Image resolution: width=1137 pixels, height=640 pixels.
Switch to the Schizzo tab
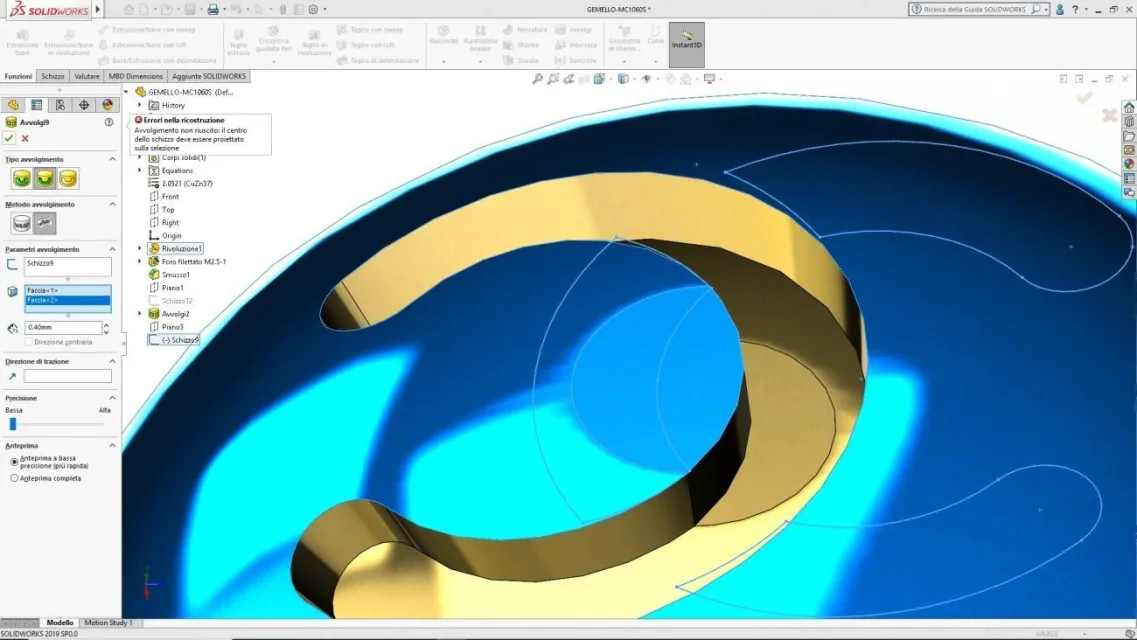pyautogui.click(x=52, y=76)
